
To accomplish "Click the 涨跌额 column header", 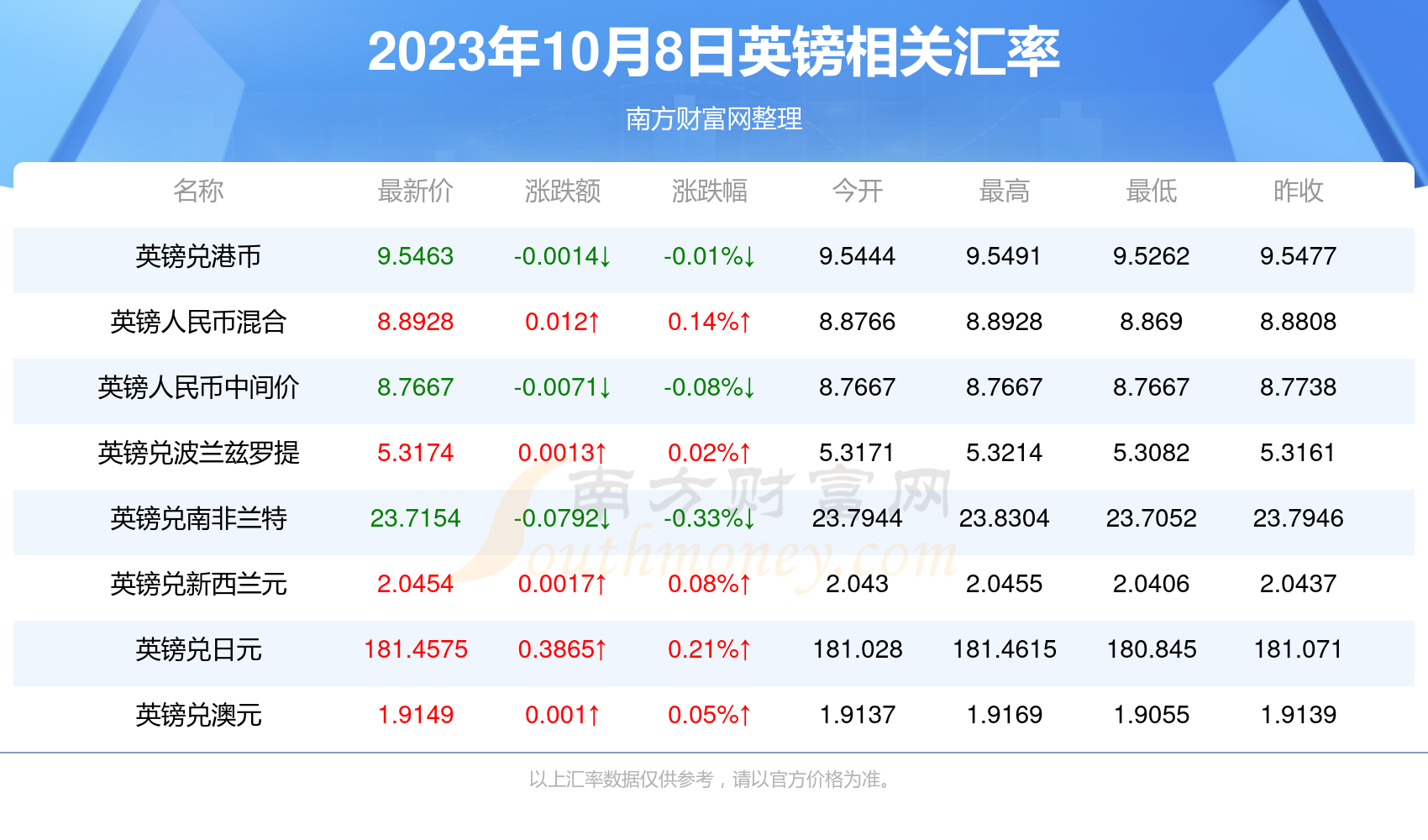I will click(563, 191).
